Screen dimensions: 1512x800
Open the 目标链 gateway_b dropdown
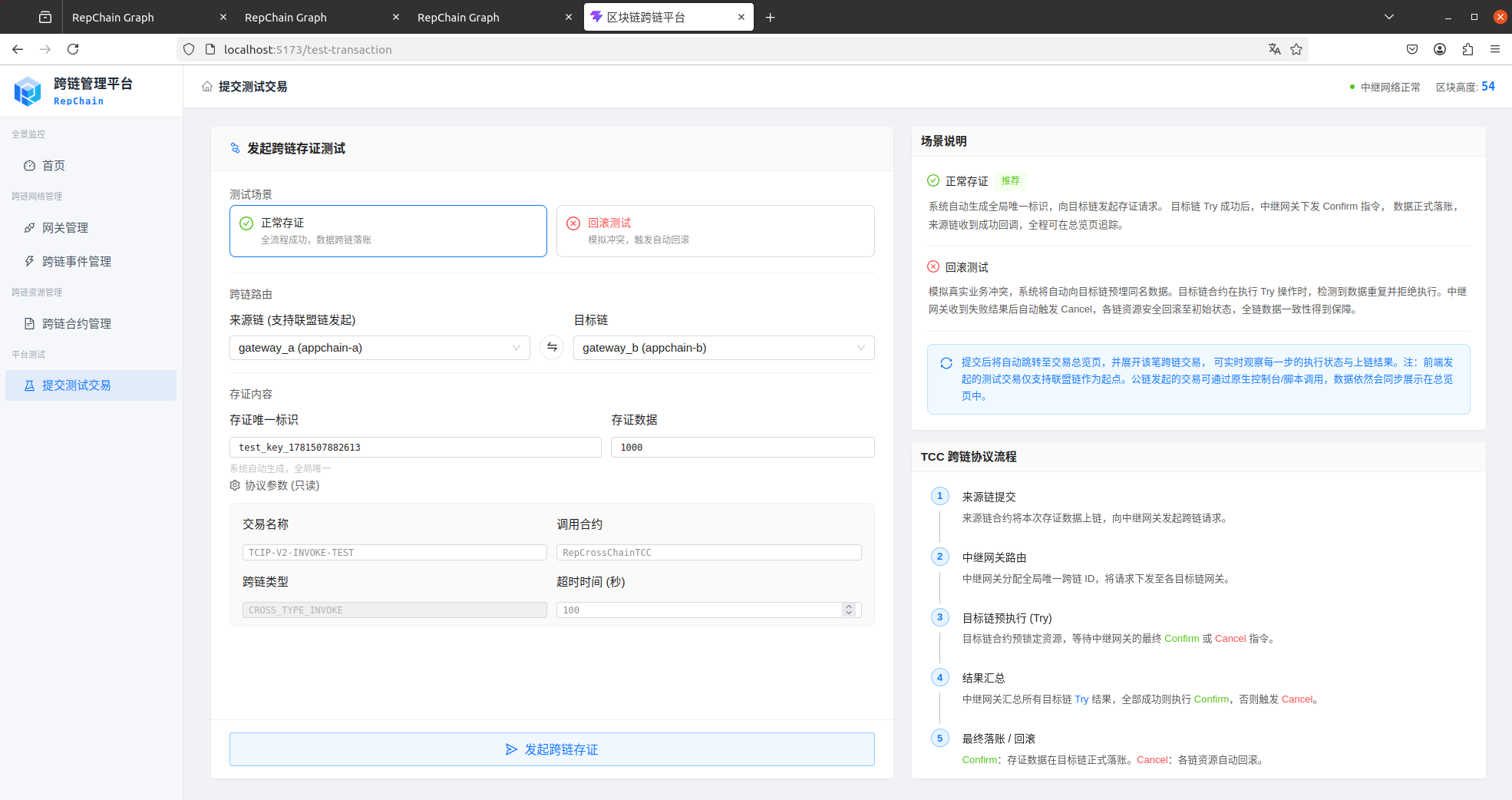coord(724,348)
